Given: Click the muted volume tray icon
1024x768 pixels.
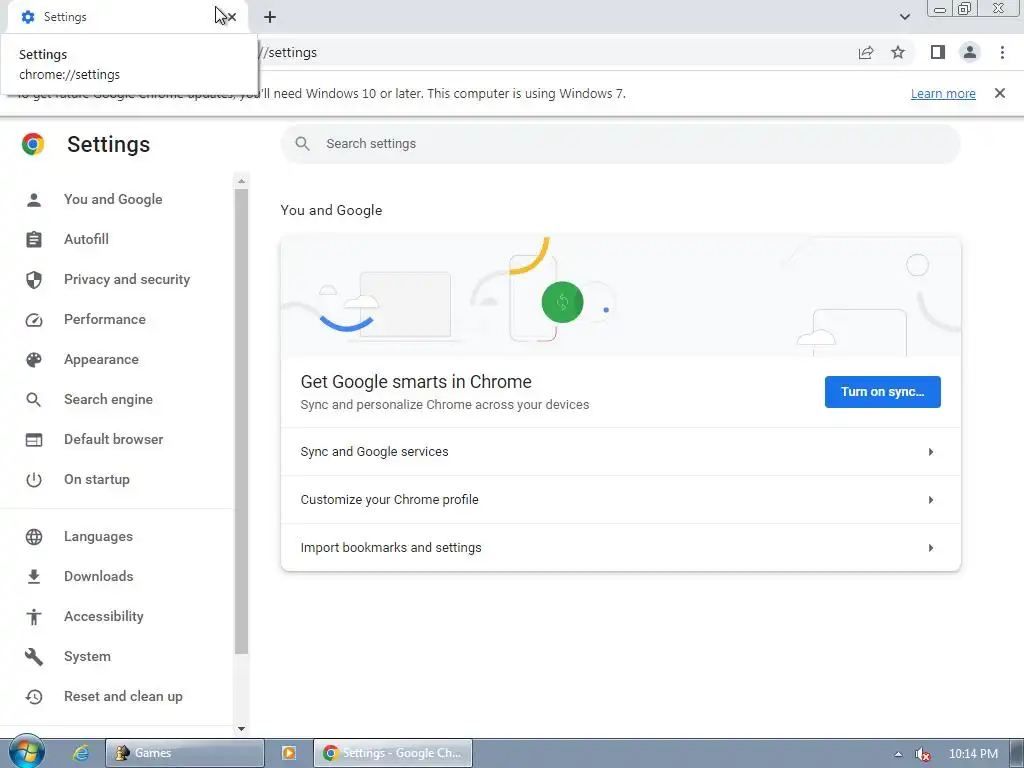Looking at the screenshot, I should point(922,754).
